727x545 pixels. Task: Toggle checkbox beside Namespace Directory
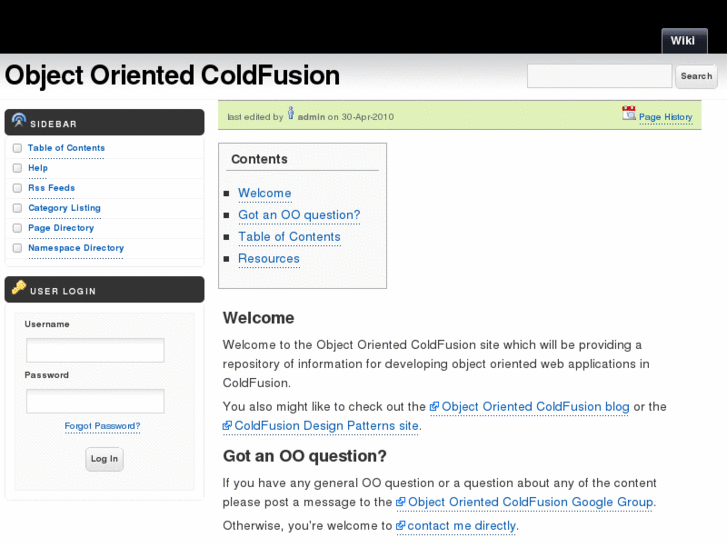17,248
